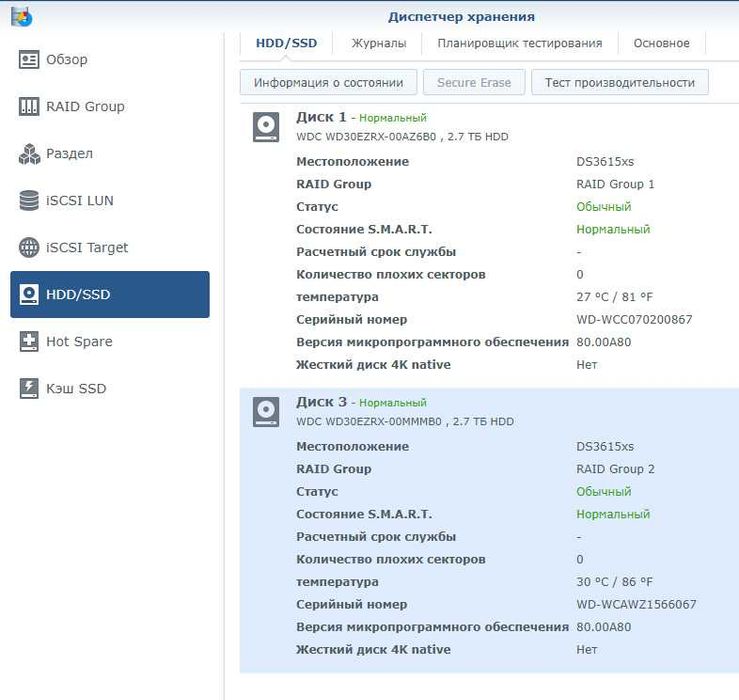
Task: Click temperature value 27 °C / 81 °F
Action: point(615,297)
